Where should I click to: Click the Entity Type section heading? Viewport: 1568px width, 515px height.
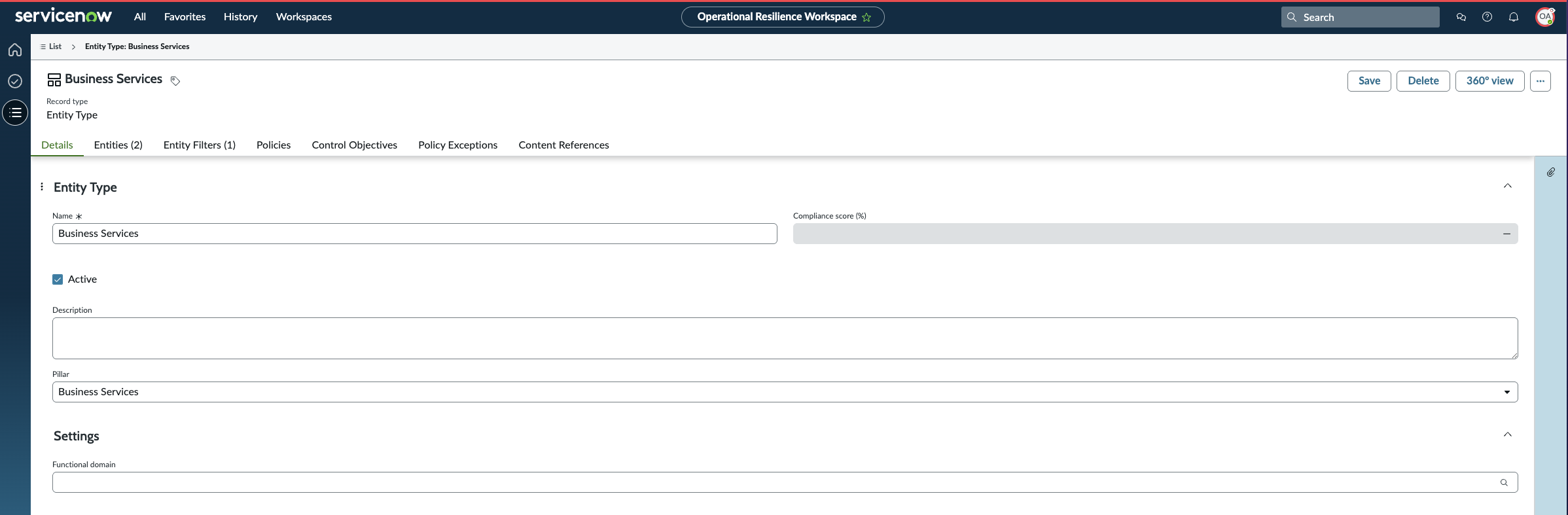(x=85, y=187)
